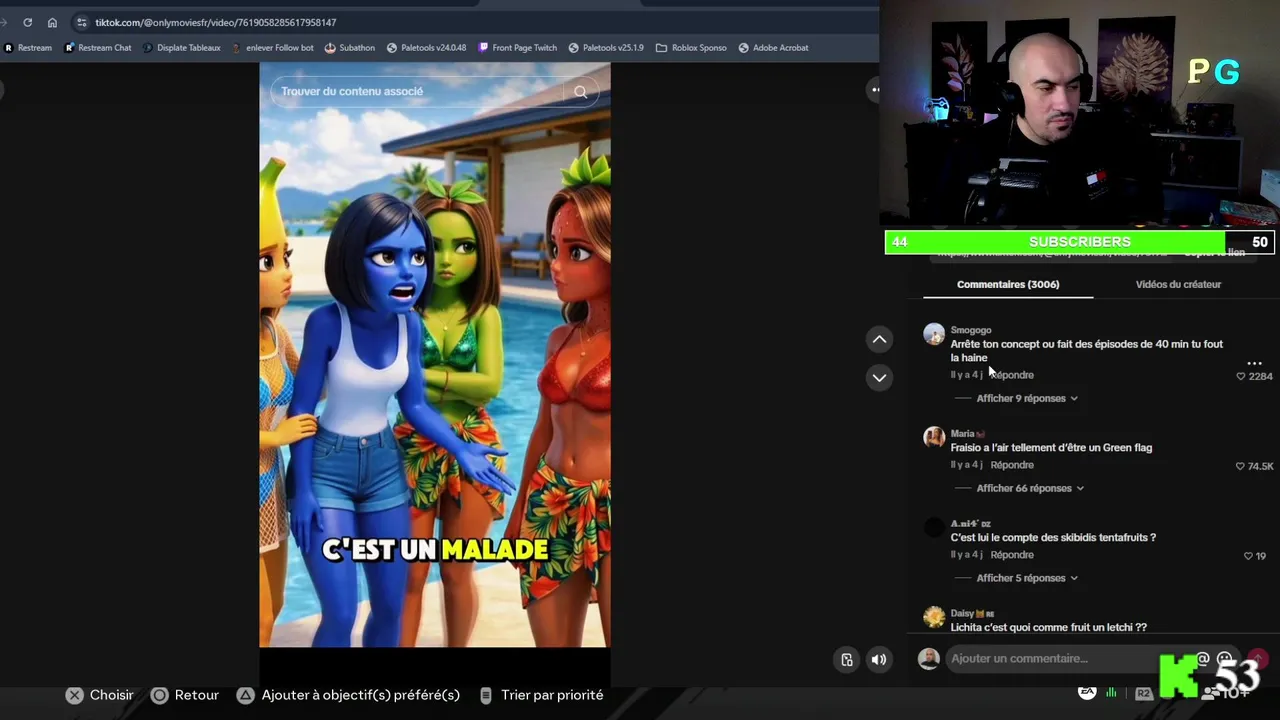Click the Choisir prompt at the bottom
The width and height of the screenshot is (1280, 720).
point(99,695)
